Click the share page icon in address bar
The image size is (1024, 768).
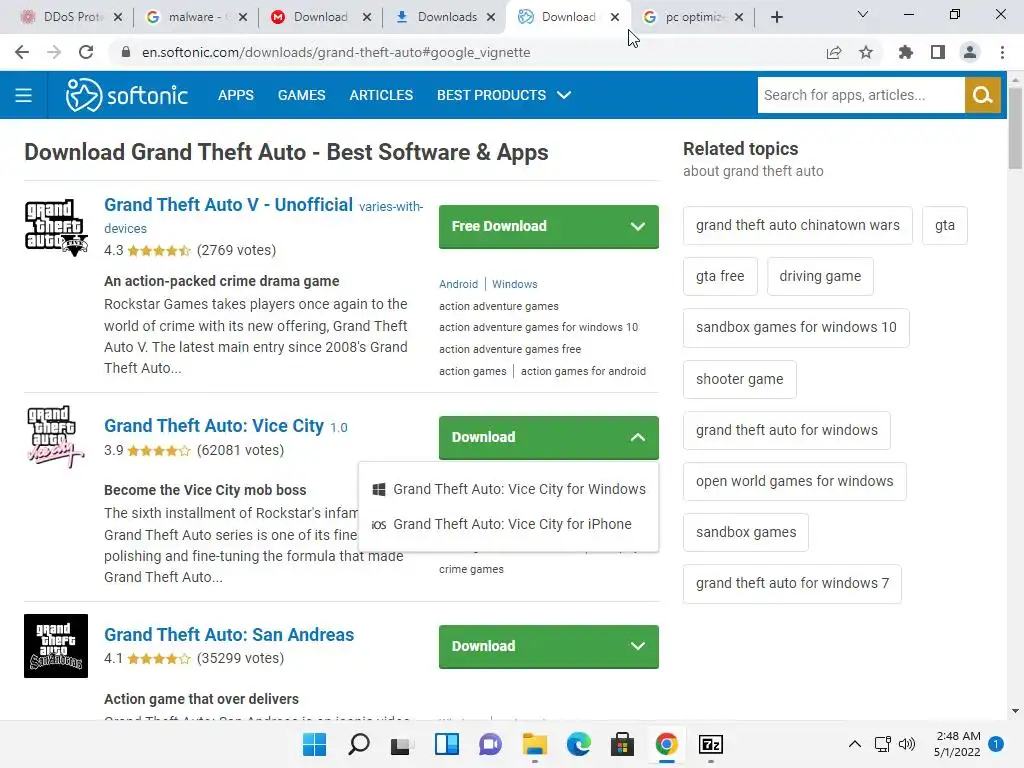point(834,52)
